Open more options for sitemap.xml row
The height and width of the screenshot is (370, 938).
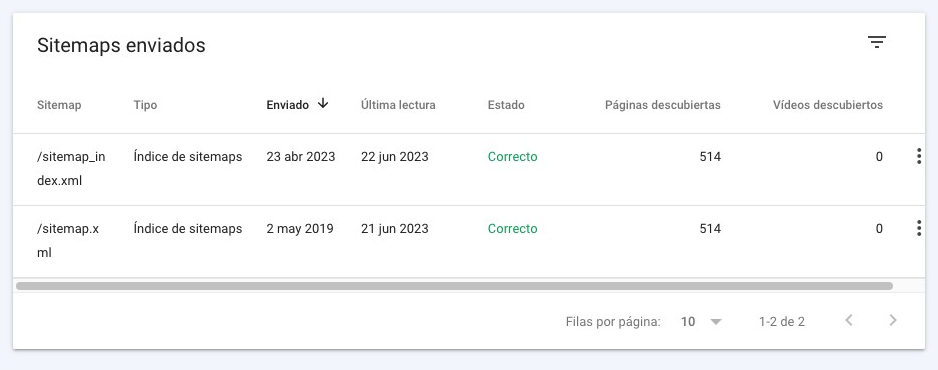coord(919,228)
